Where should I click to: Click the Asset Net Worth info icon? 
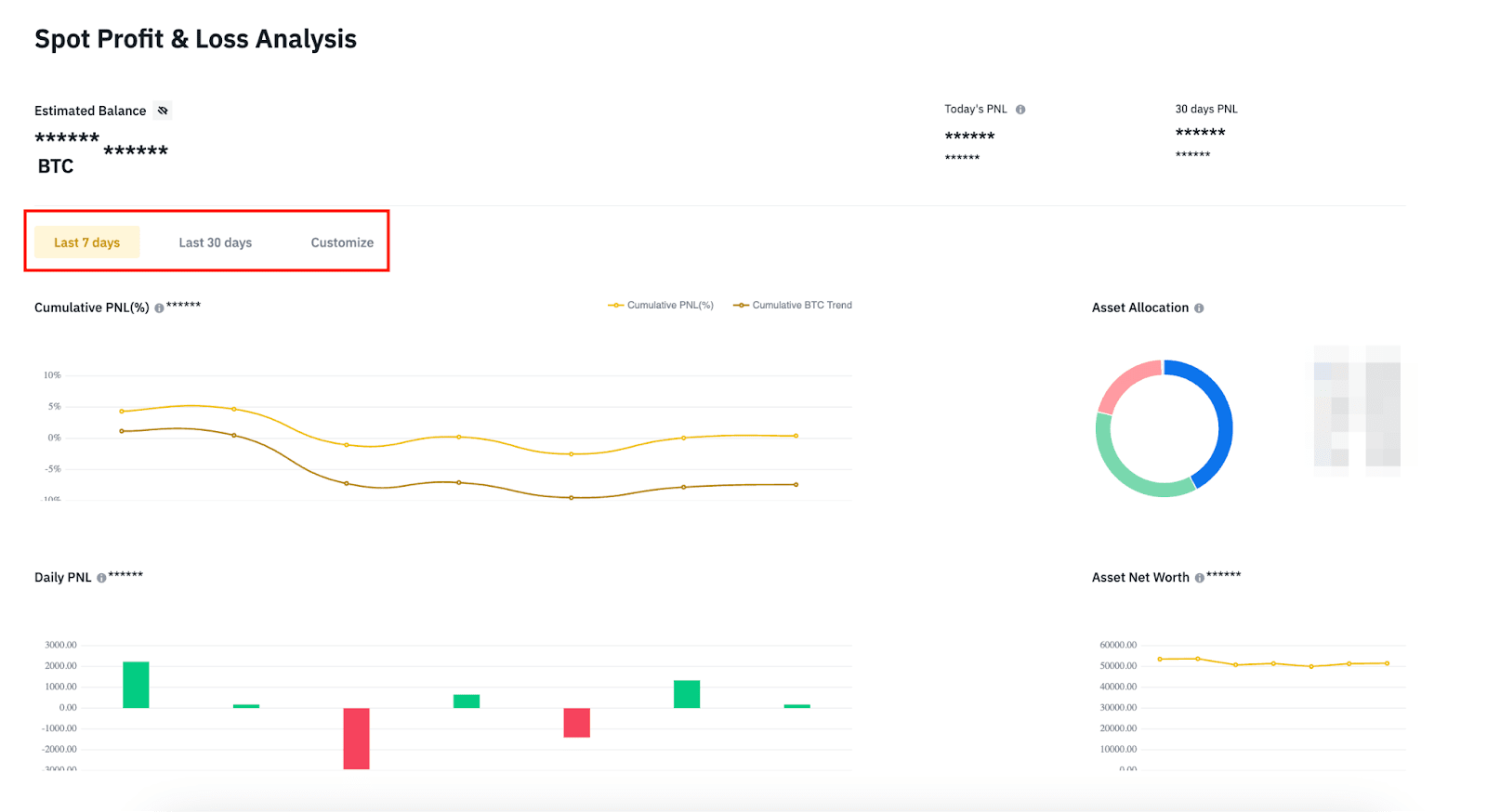[x=1199, y=578]
